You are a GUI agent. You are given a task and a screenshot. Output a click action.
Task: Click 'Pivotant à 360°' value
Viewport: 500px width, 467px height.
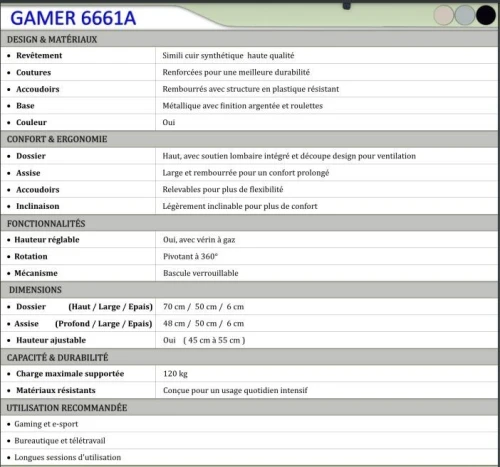(190, 256)
